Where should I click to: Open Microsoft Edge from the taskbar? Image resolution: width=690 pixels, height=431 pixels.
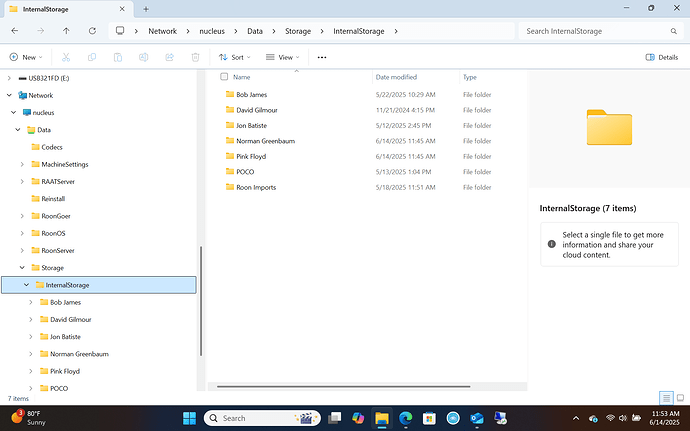405,418
